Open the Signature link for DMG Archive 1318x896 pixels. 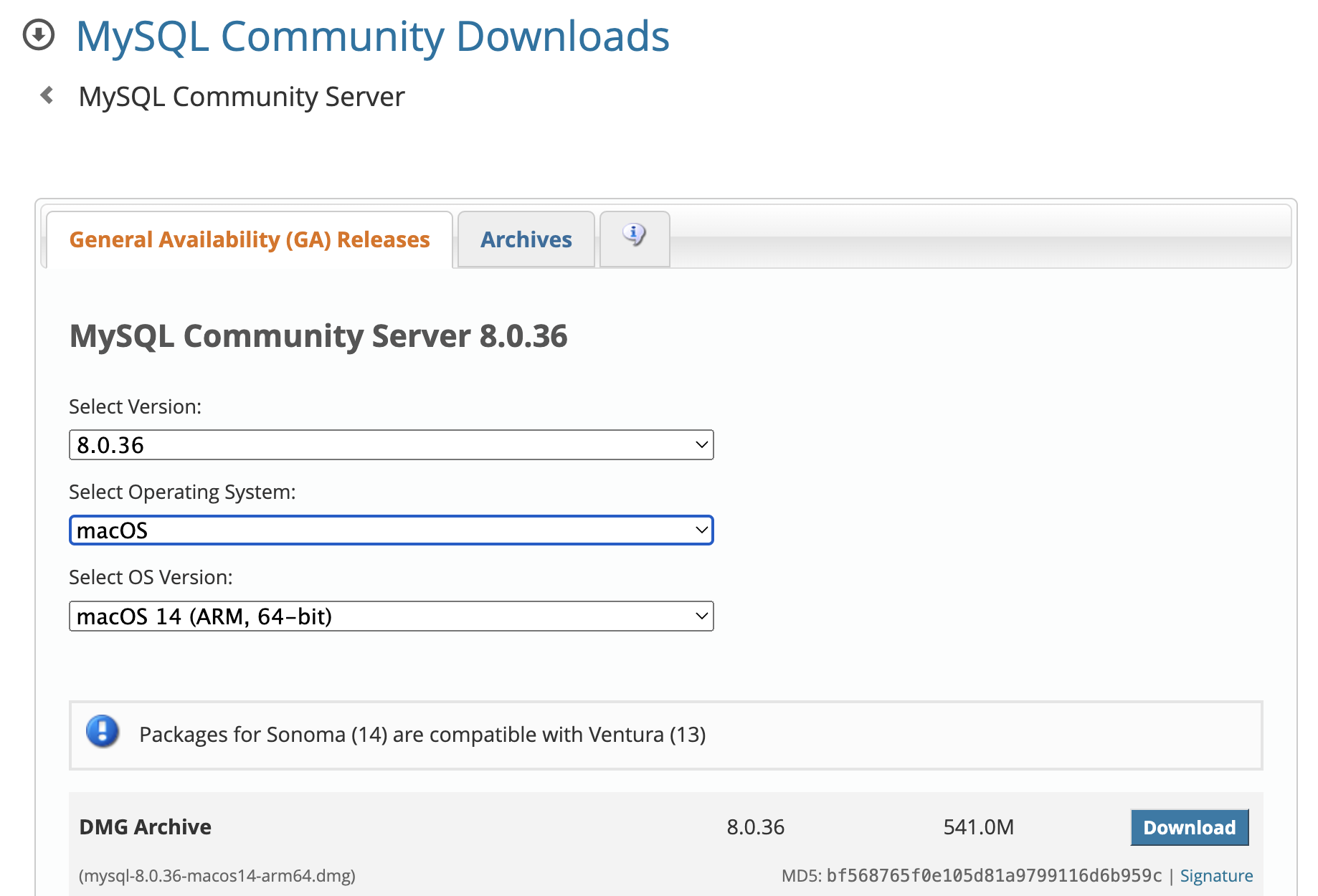(x=1217, y=875)
